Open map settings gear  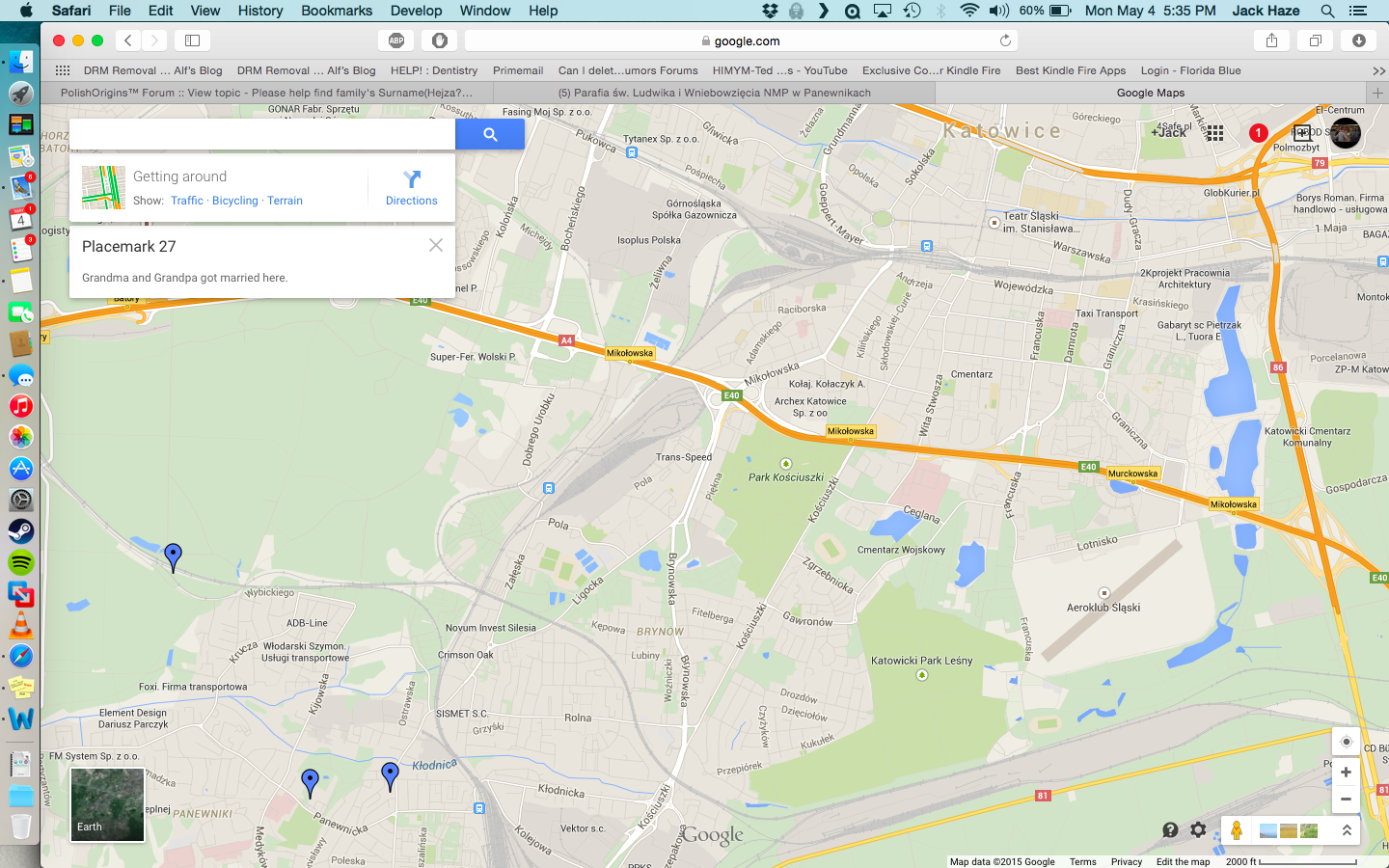click(x=1198, y=829)
